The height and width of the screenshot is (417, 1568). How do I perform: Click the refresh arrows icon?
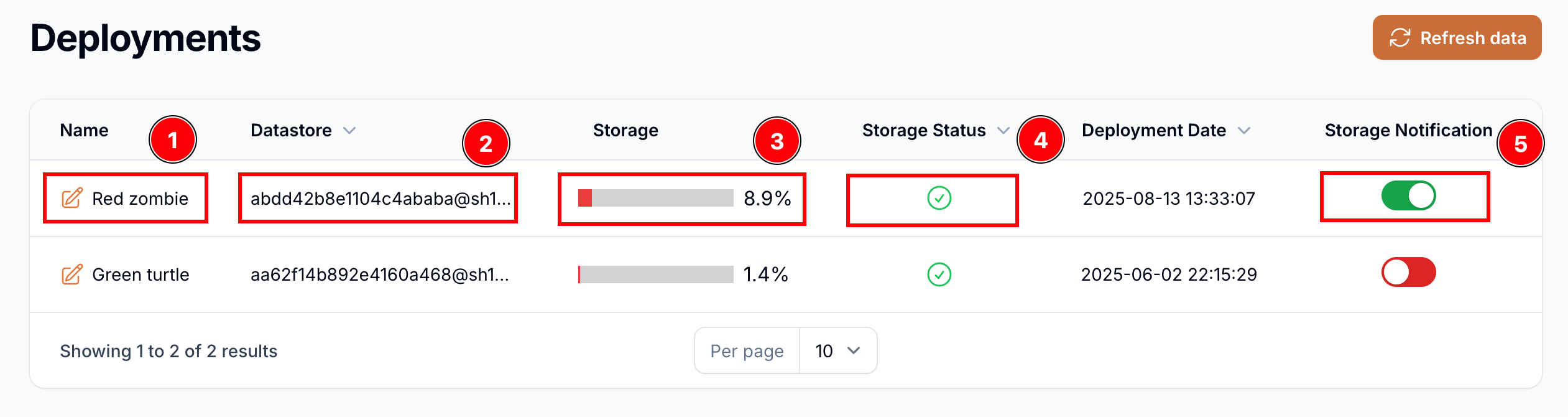[x=1400, y=38]
